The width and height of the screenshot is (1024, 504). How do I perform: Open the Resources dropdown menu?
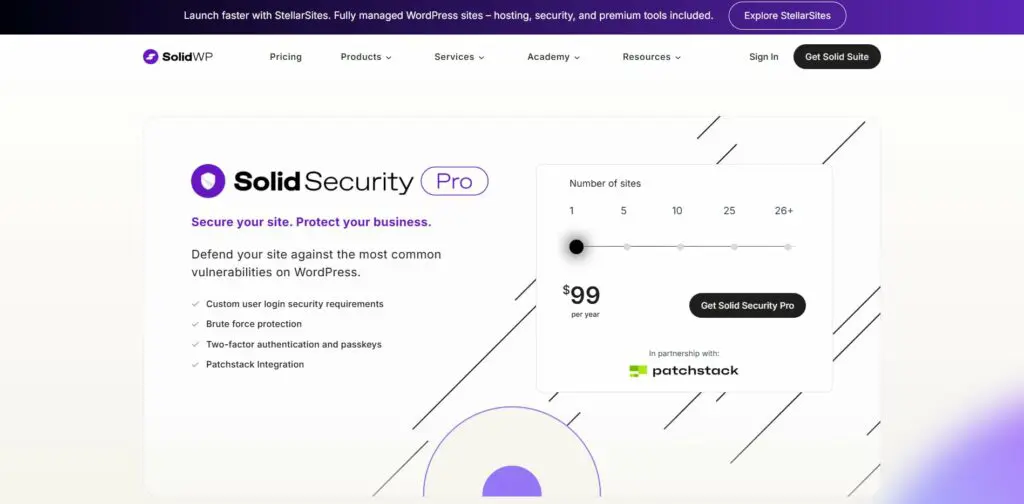pyautogui.click(x=651, y=57)
